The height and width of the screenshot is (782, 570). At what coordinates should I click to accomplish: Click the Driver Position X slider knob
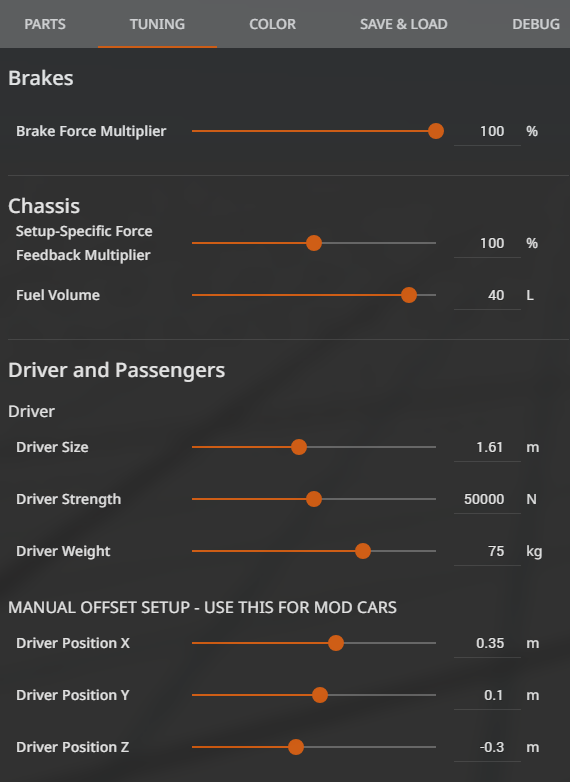pyautogui.click(x=336, y=643)
